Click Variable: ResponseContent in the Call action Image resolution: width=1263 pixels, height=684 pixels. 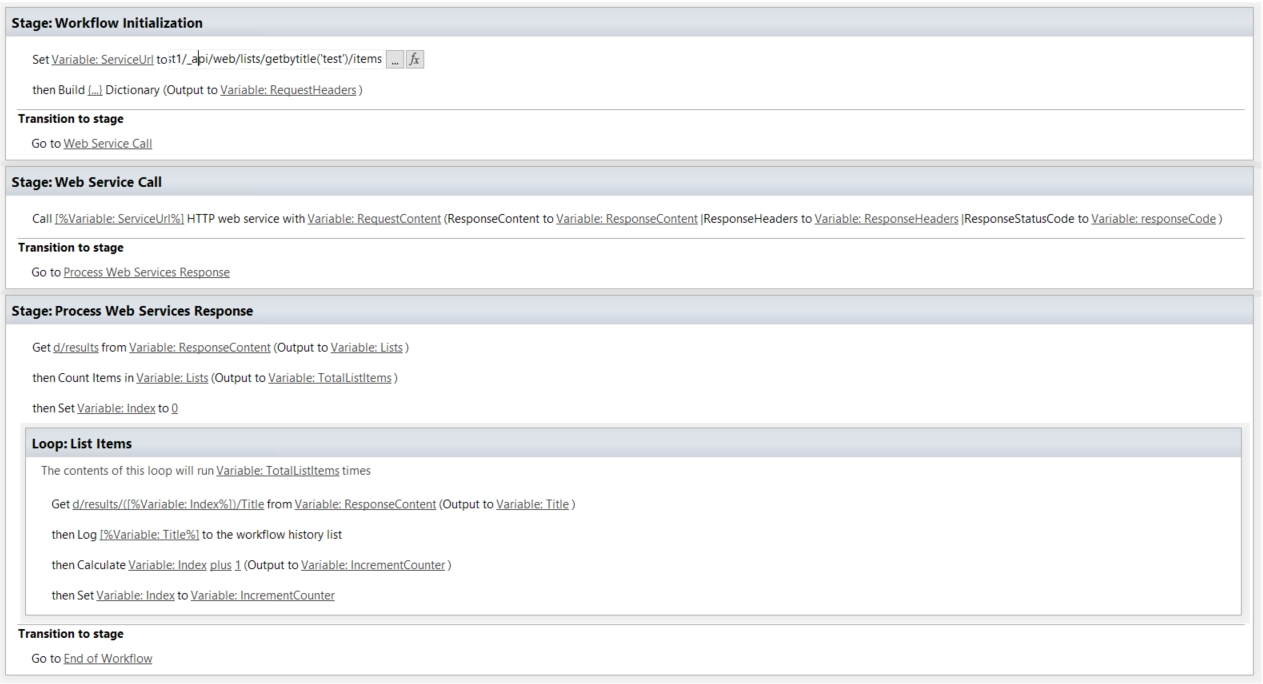[x=627, y=219]
